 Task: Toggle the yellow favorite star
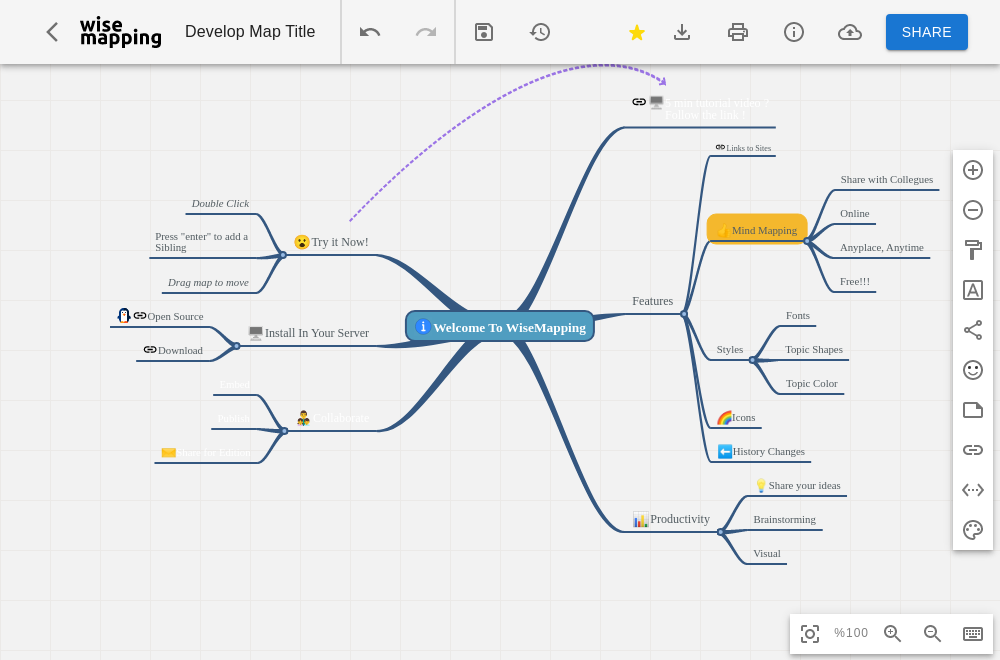(636, 32)
